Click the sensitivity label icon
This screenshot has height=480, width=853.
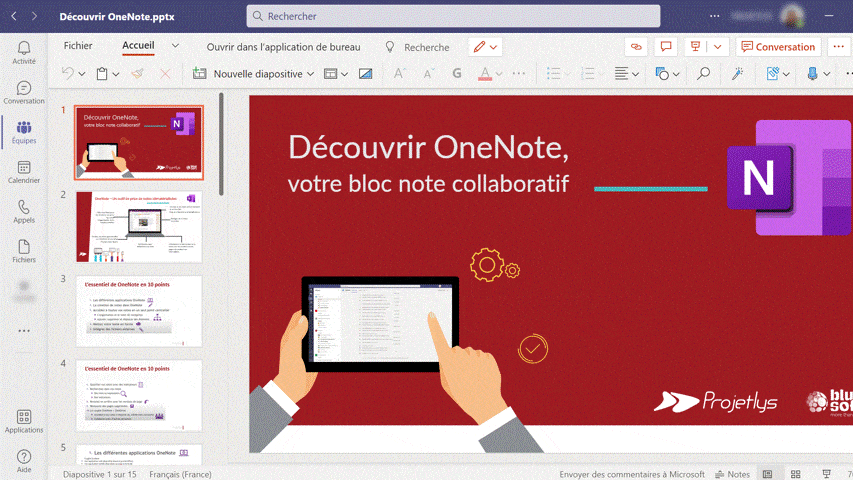772,73
